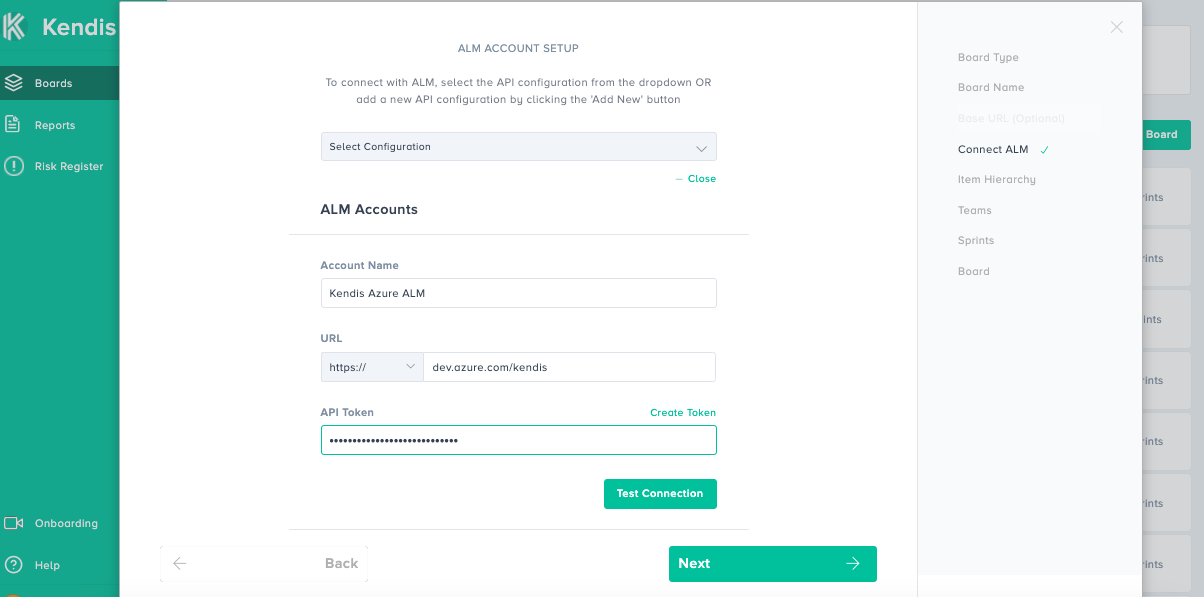Click the Onboarding video camera icon

(x=13, y=523)
